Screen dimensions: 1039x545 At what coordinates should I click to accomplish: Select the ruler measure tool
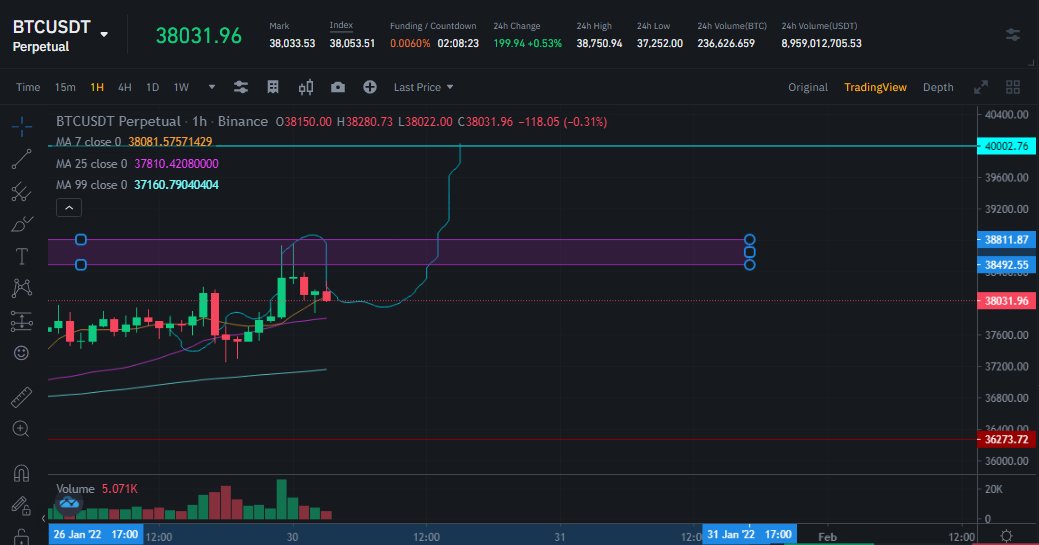21,397
